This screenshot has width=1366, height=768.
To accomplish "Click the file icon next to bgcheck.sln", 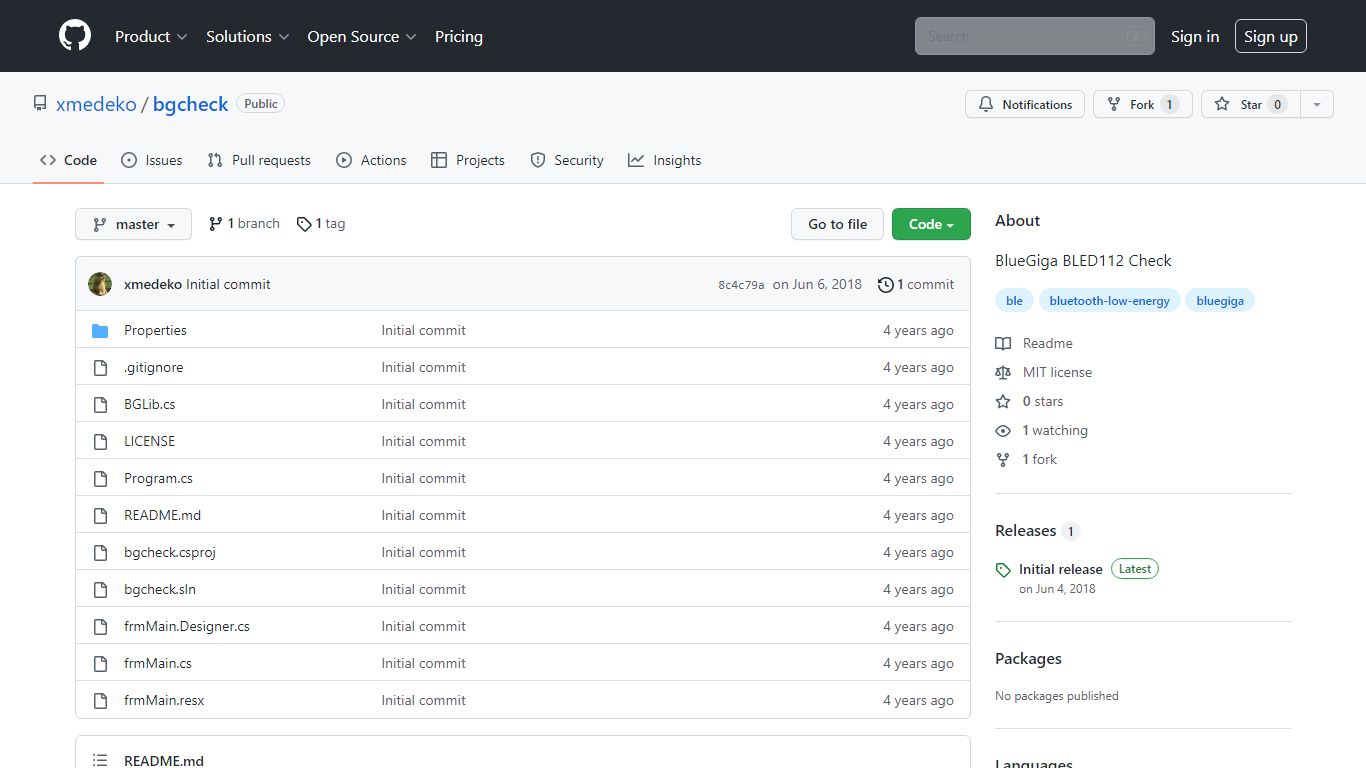I will [100, 589].
